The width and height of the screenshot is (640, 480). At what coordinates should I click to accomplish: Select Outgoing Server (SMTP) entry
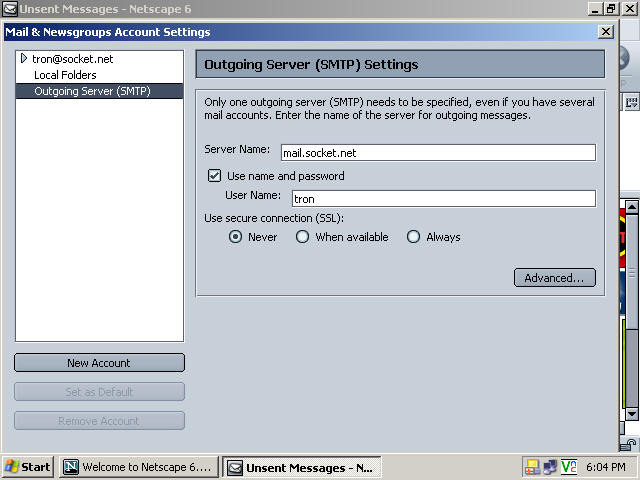pyautogui.click(x=99, y=91)
